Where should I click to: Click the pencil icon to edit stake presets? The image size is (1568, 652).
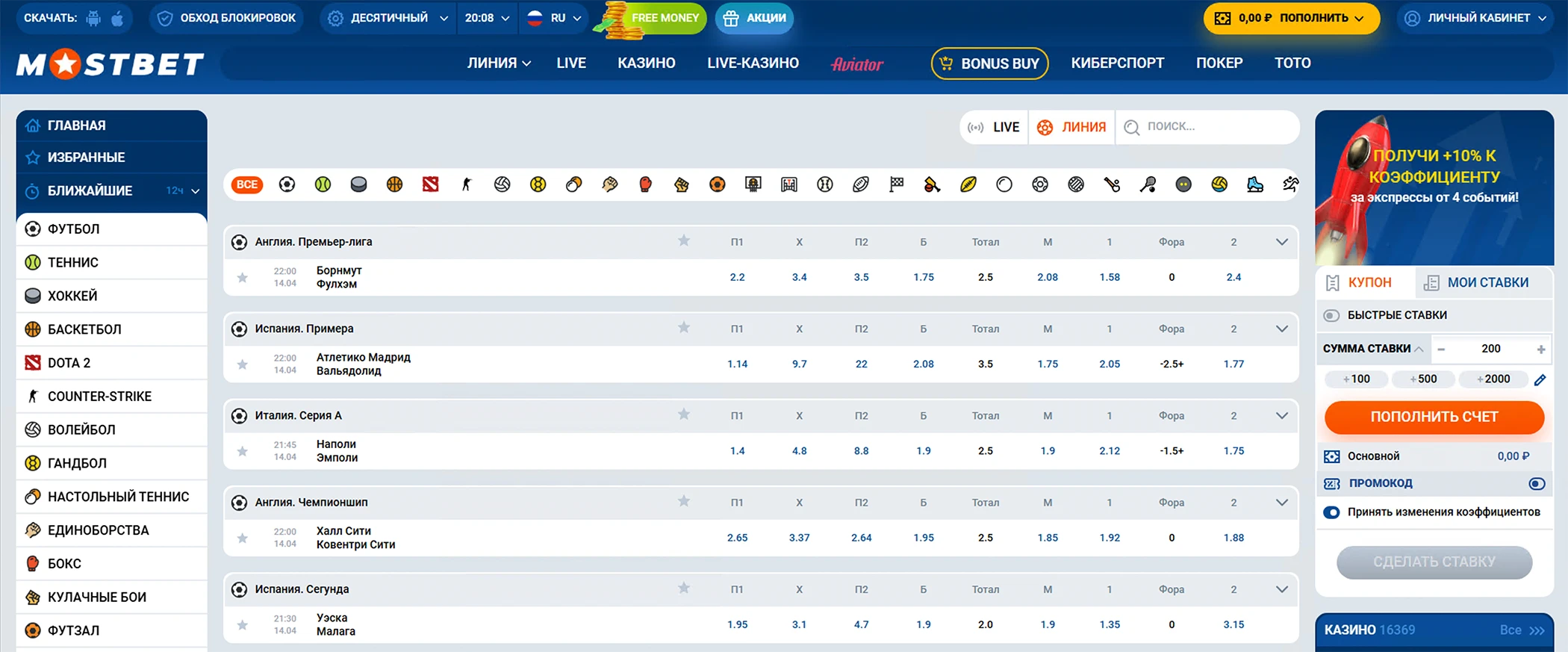coord(1540,379)
